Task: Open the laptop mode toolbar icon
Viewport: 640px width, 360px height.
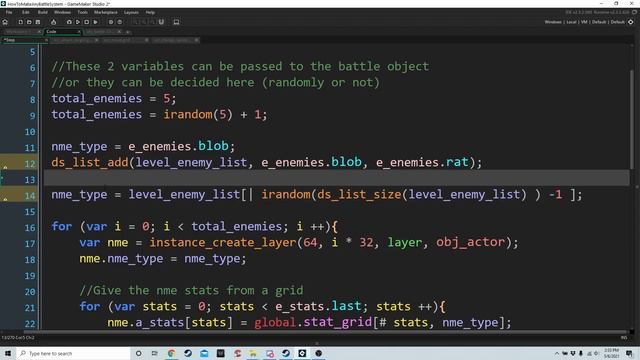Action: pos(176,22)
